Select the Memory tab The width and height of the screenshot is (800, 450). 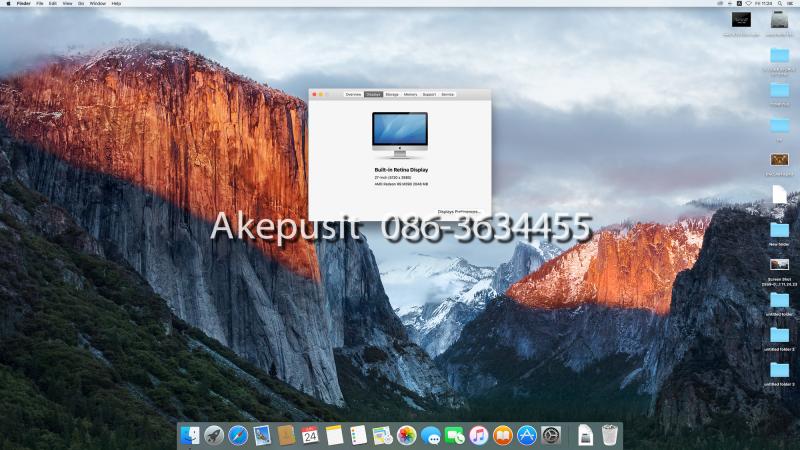(410, 94)
